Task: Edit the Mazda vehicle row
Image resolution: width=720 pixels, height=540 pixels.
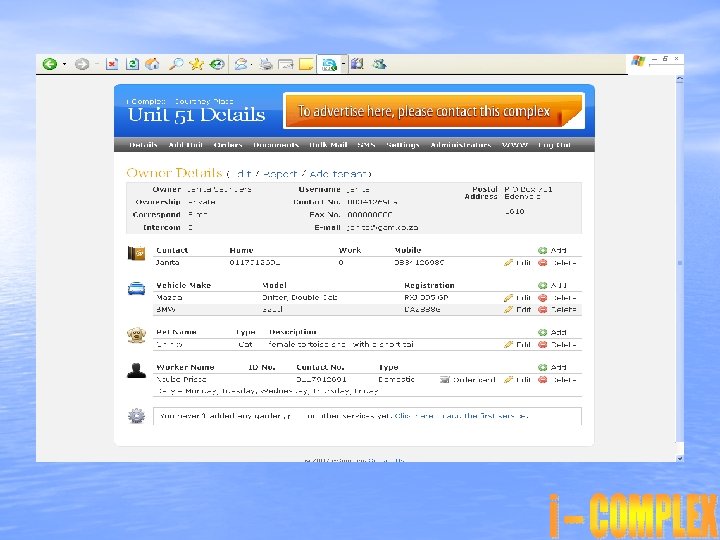Action: tap(518, 298)
